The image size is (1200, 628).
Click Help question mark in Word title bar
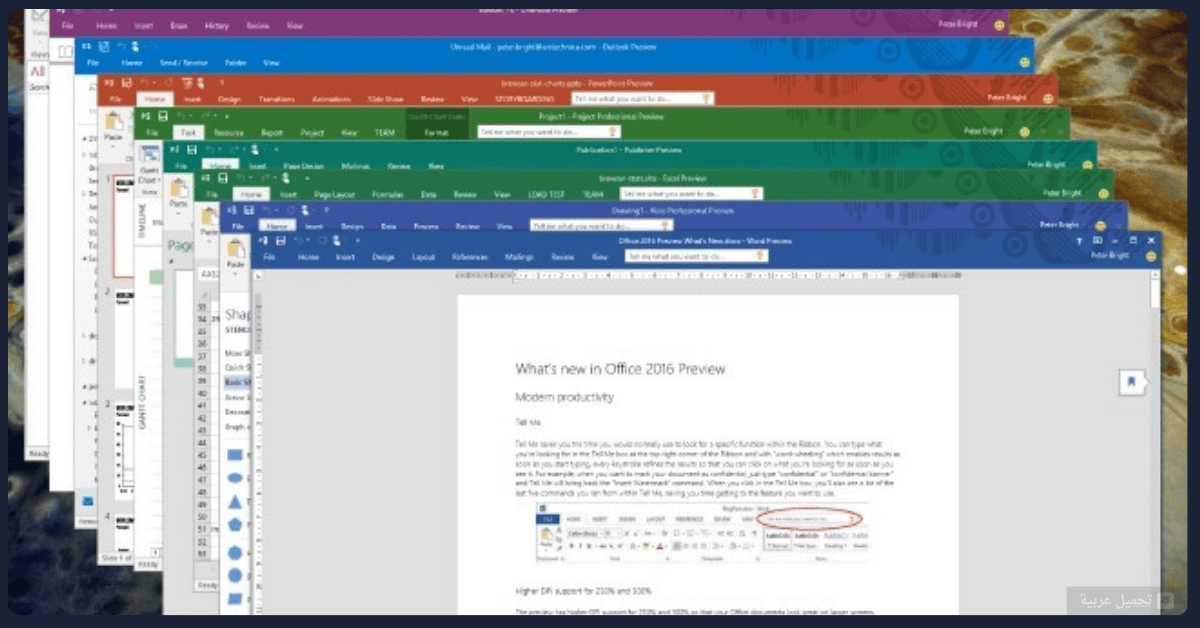[x=1079, y=241]
